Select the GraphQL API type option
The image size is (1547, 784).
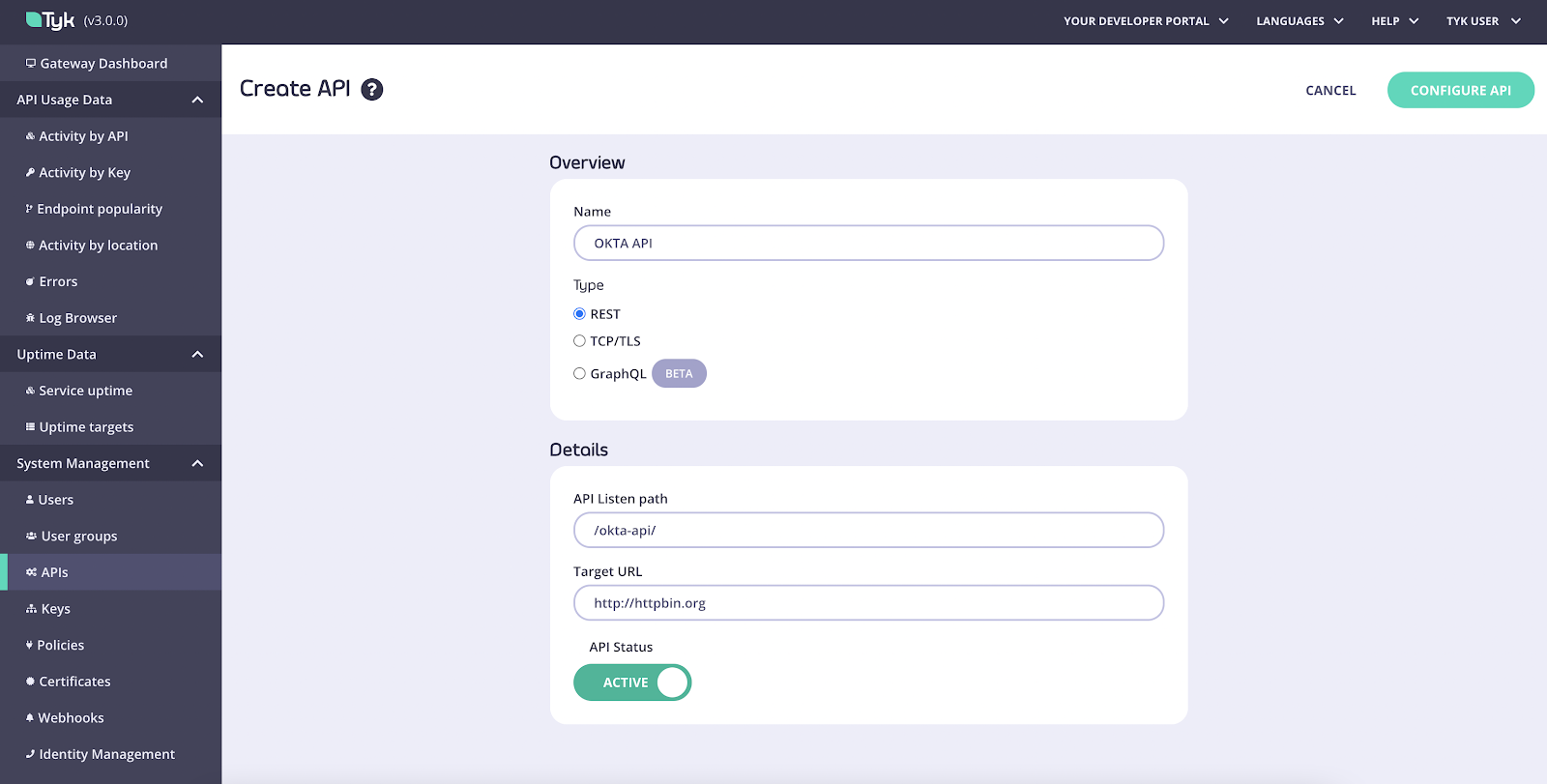579,374
